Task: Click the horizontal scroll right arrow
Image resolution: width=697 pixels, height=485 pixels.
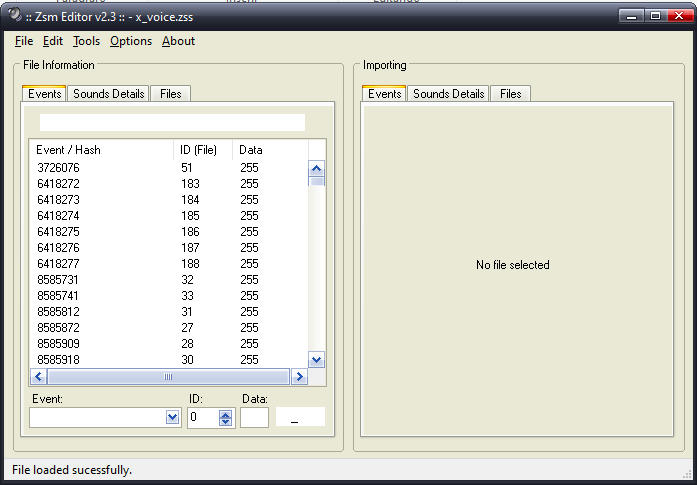Action: pyautogui.click(x=300, y=377)
